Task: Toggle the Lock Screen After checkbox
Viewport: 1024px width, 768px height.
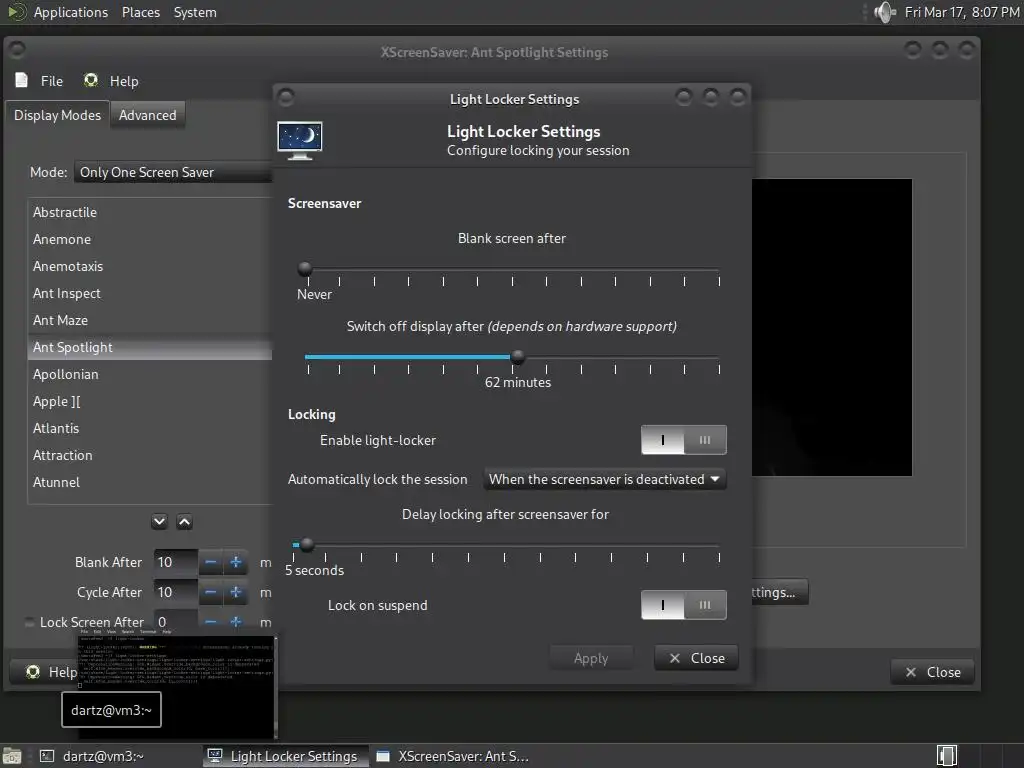Action: click(x=29, y=622)
